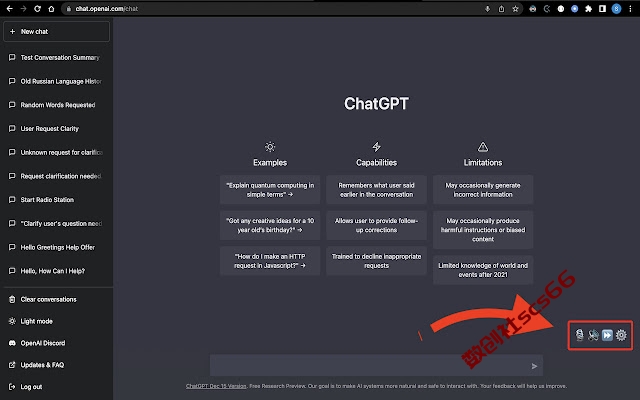Click the browser forward arrow

23,9
